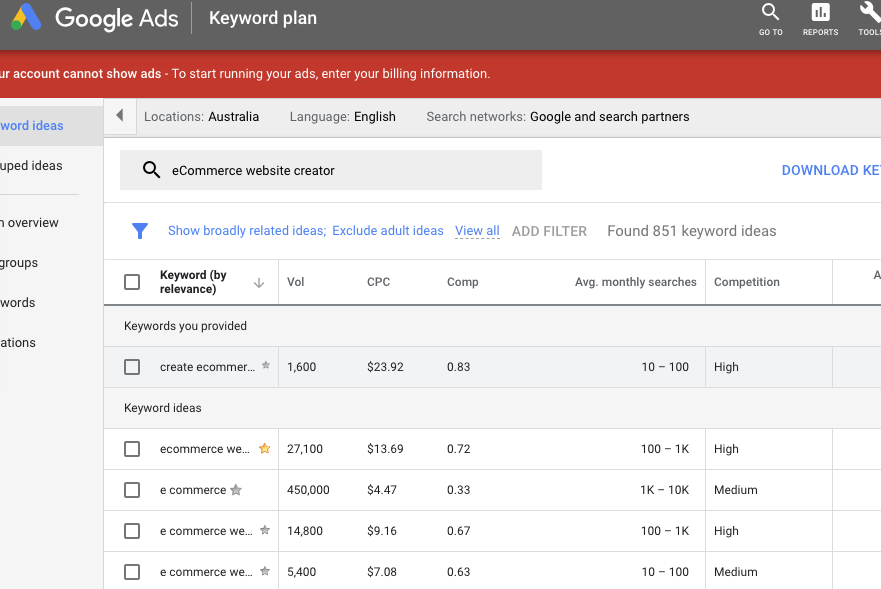
Task: Check the 'create ecommer...' row checkbox
Action: point(132,367)
